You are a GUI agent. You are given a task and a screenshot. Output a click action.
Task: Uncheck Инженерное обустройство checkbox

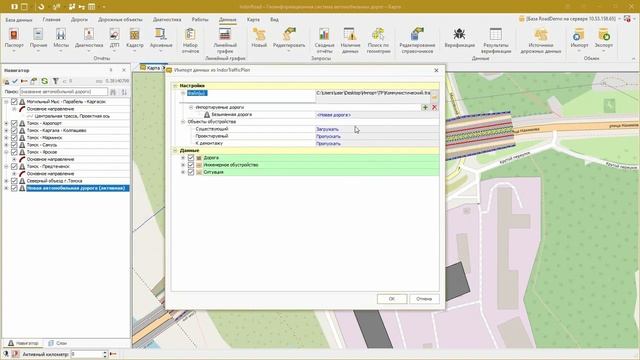click(x=191, y=165)
